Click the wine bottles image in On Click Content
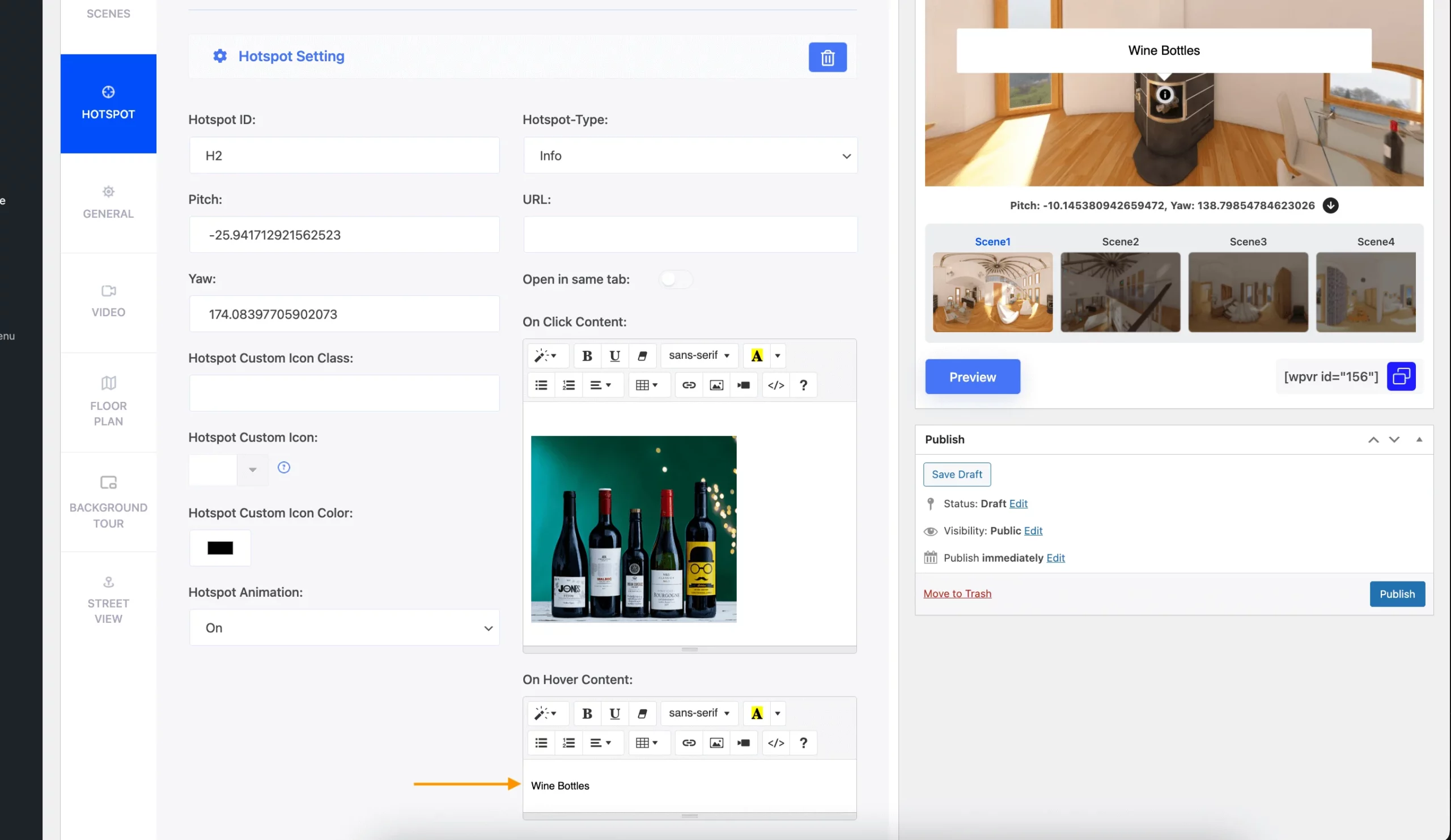The height and width of the screenshot is (840, 1451). [x=633, y=528]
